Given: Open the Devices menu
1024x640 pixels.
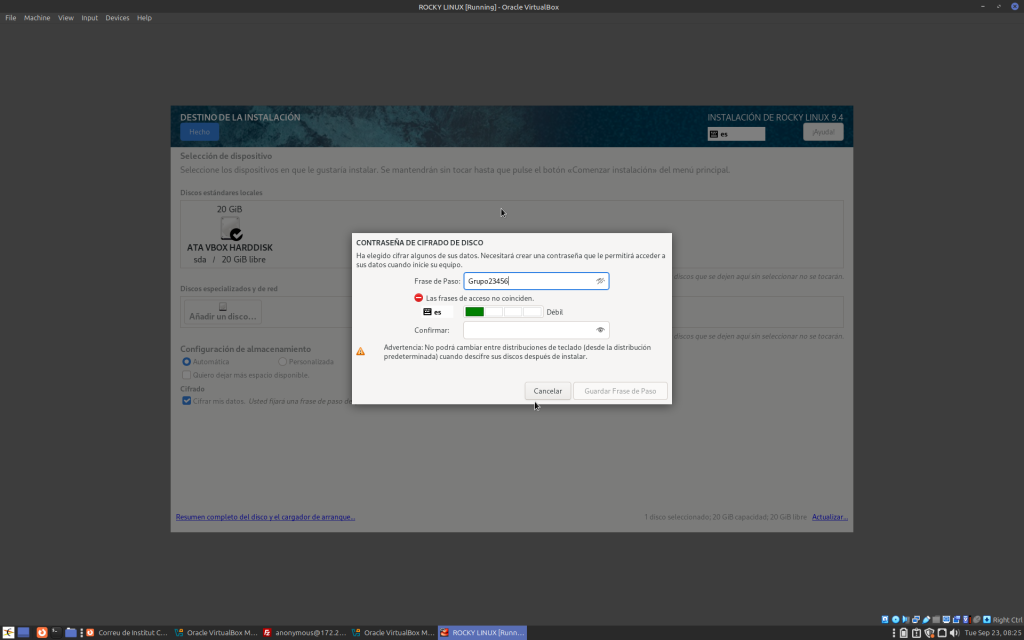Looking at the screenshot, I should (x=117, y=18).
